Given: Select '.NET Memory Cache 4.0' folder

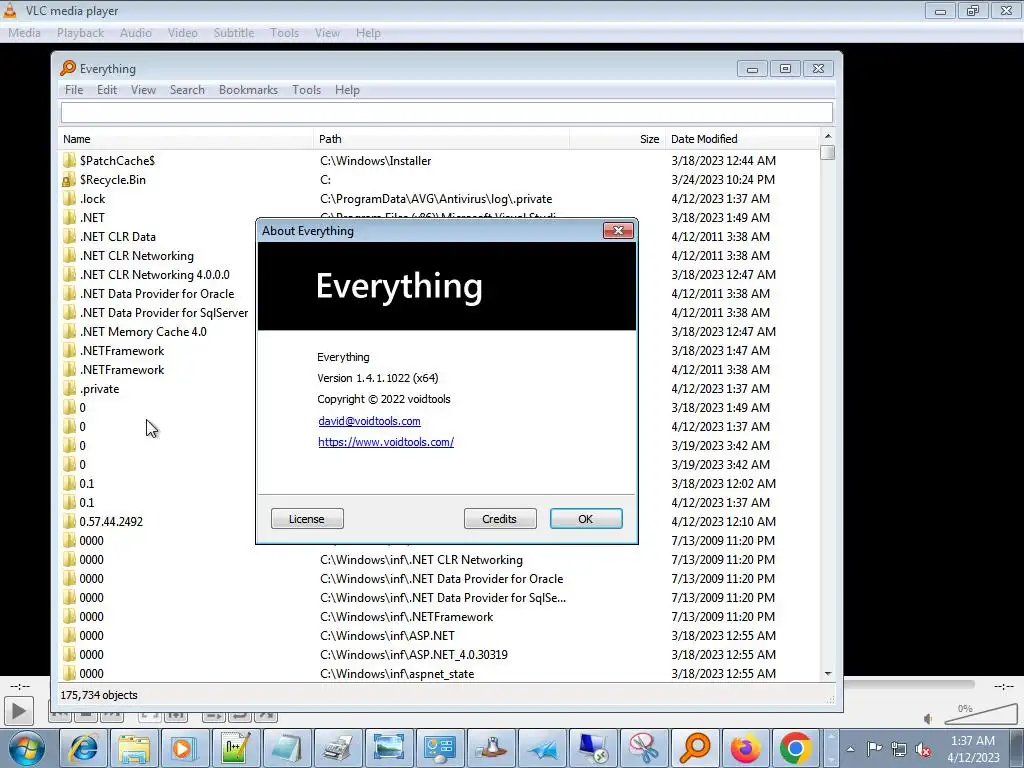Looking at the screenshot, I should coord(143,332).
